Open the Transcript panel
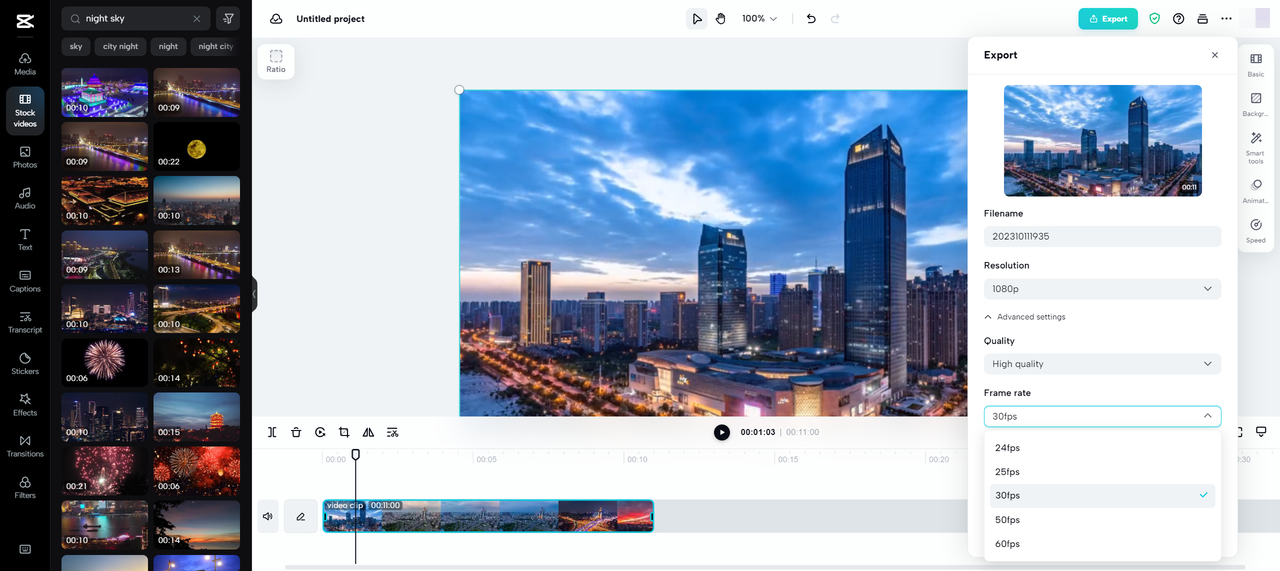1280x571 pixels. pos(25,322)
